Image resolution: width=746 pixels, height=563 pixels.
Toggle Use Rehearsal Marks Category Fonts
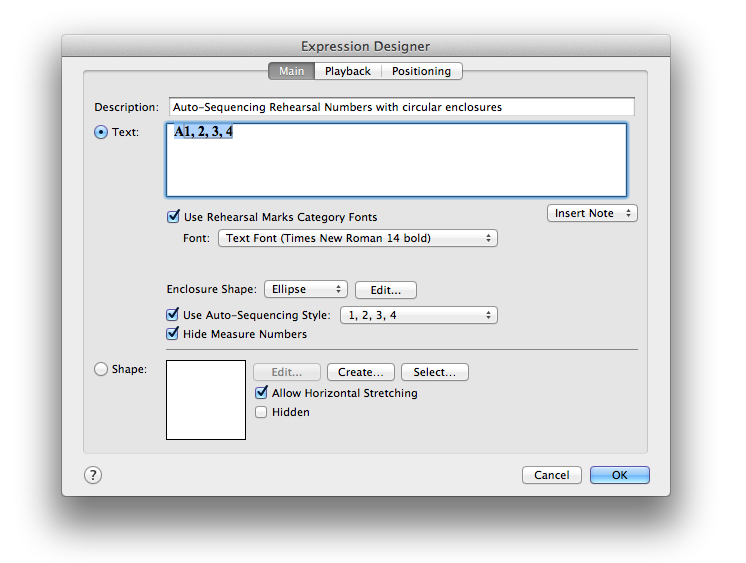tap(173, 216)
